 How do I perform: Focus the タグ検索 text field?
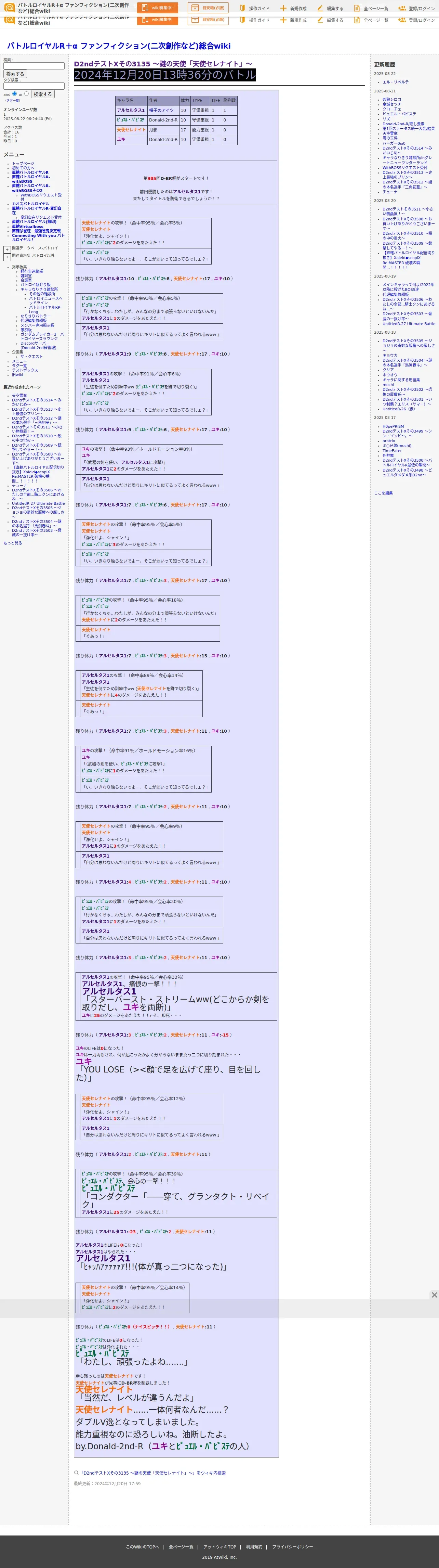[x=34, y=86]
